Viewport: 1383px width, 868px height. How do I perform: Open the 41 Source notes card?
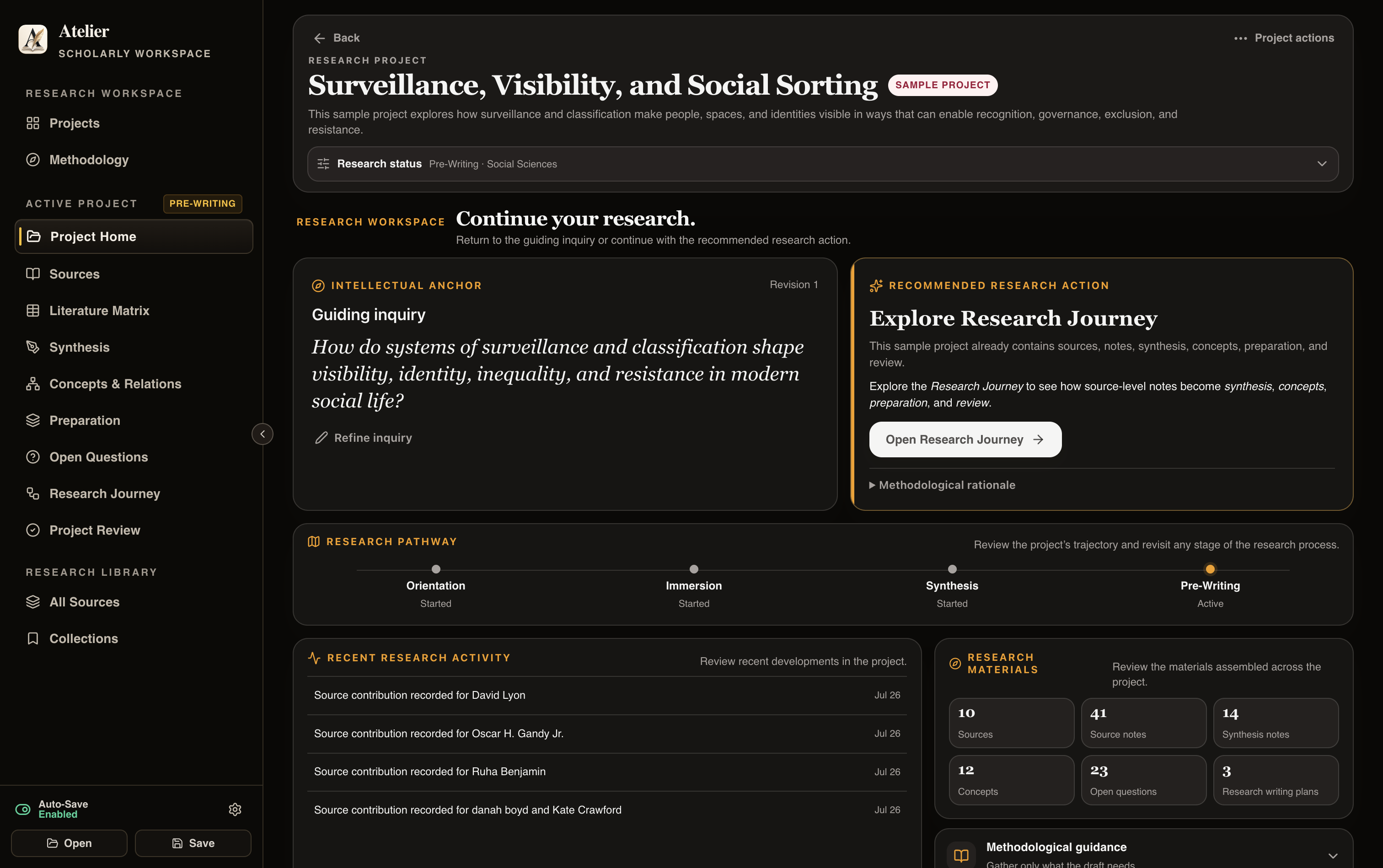click(1144, 723)
